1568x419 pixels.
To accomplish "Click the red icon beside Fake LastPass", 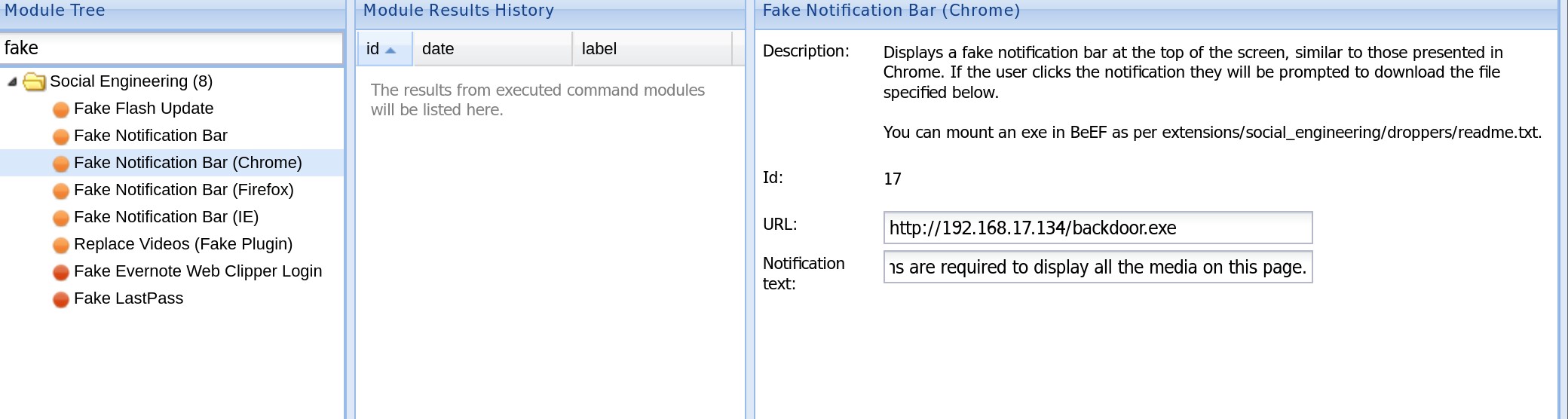I will coord(61,300).
